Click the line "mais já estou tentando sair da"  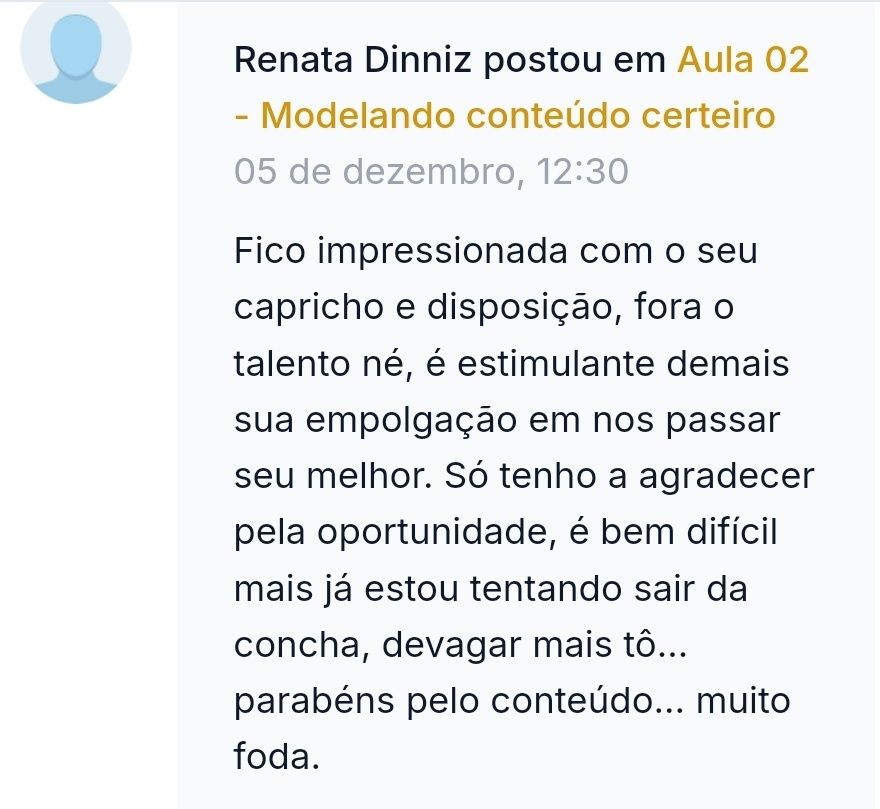click(490, 588)
